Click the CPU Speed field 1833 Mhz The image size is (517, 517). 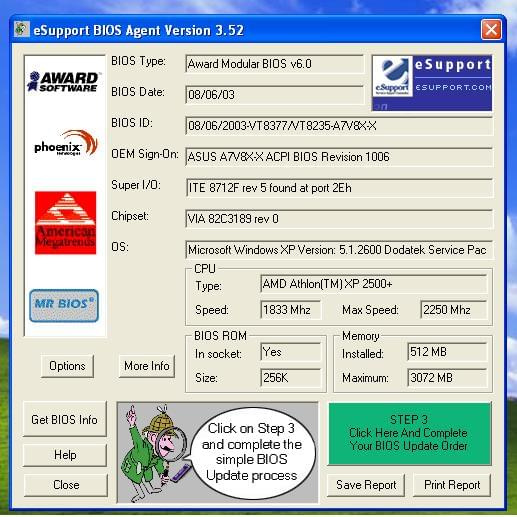[x=290, y=310]
